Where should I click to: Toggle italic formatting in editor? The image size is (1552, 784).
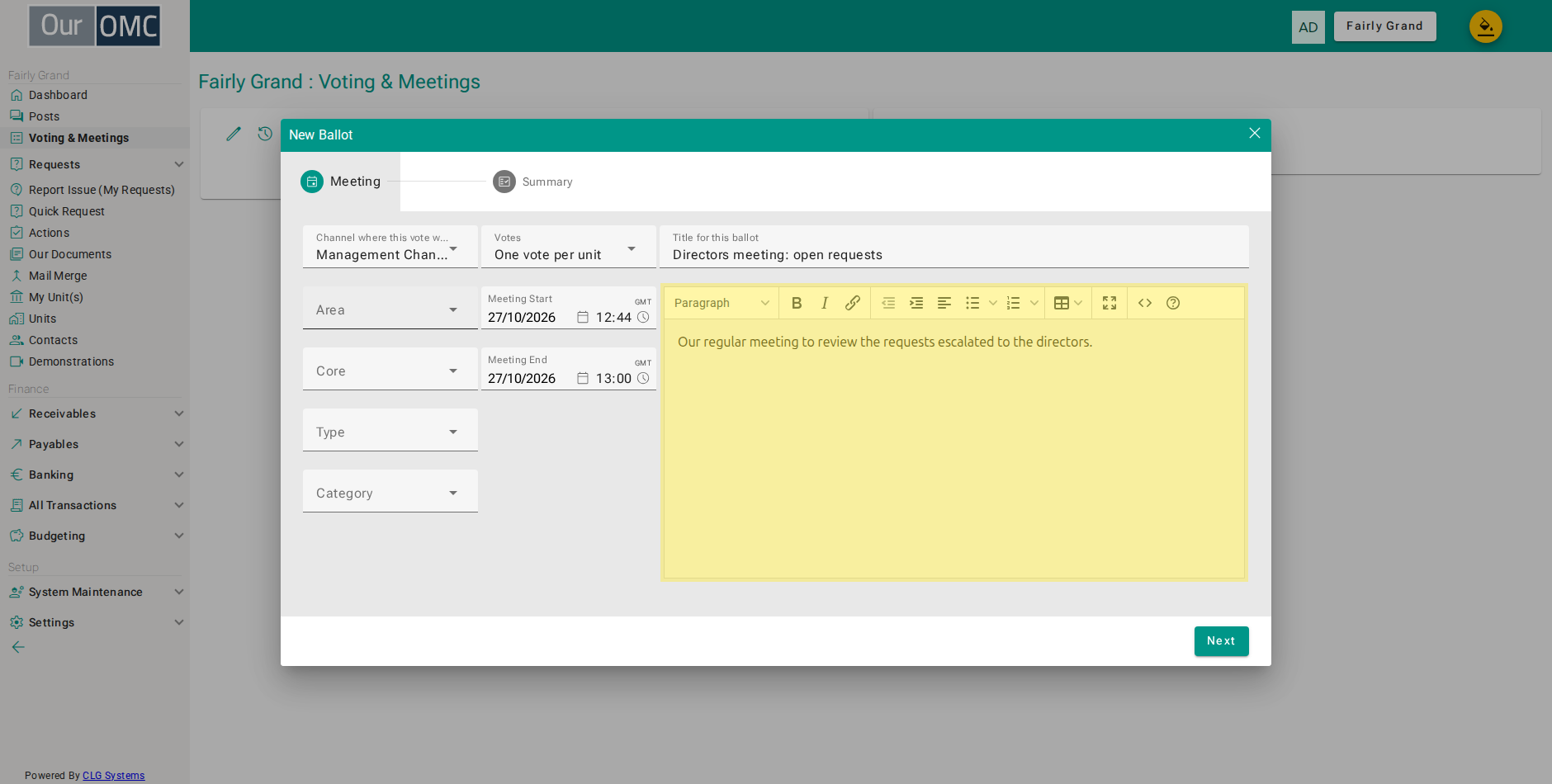coord(825,303)
